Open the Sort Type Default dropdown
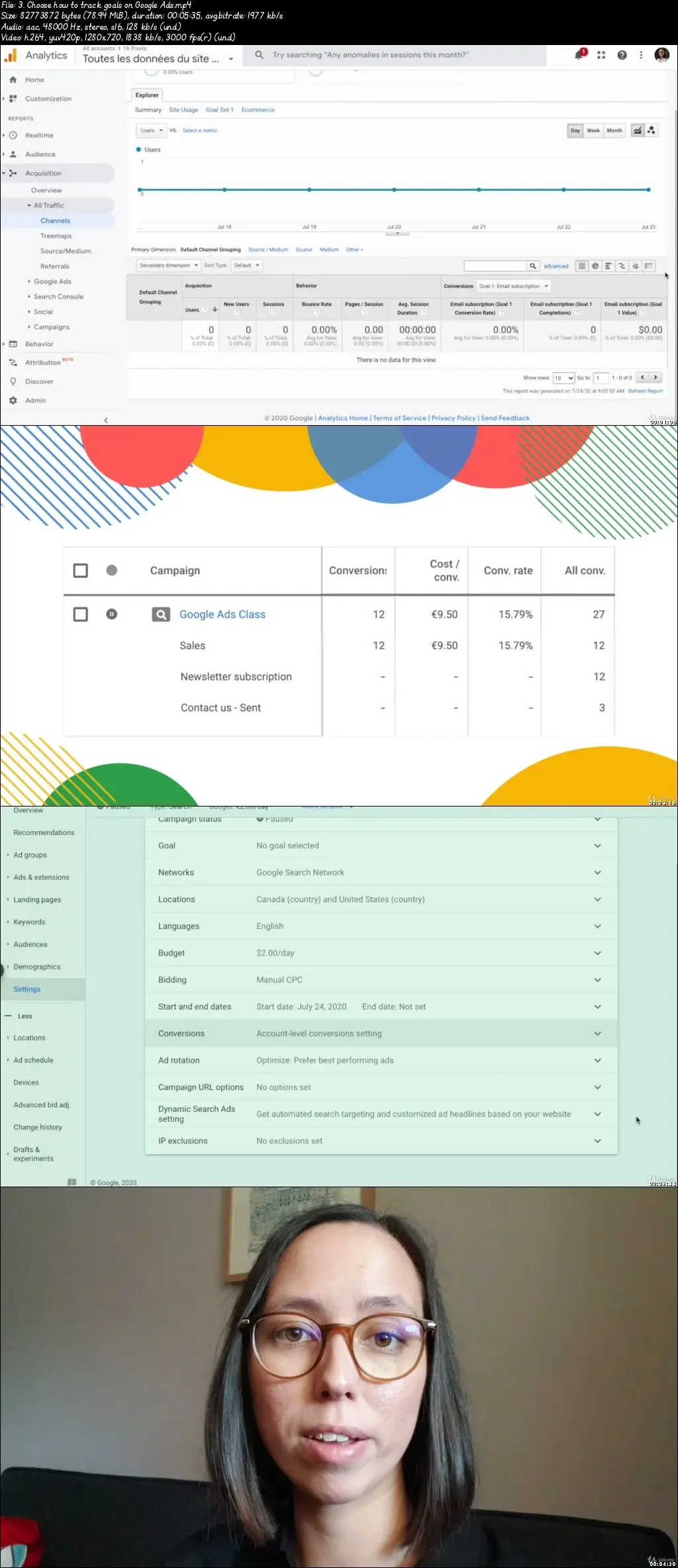678x1568 pixels. 246,266
